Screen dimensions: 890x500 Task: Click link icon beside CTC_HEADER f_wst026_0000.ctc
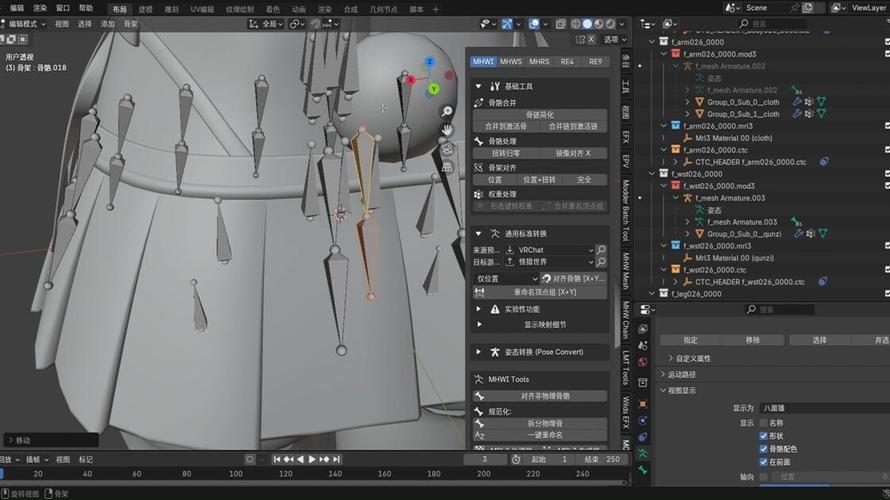pos(822,281)
